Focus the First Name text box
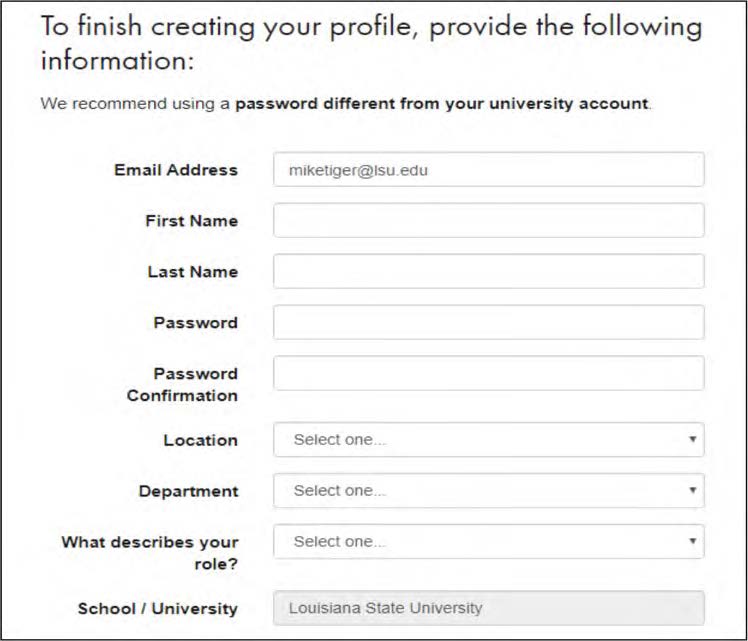748x641 pixels. point(488,220)
